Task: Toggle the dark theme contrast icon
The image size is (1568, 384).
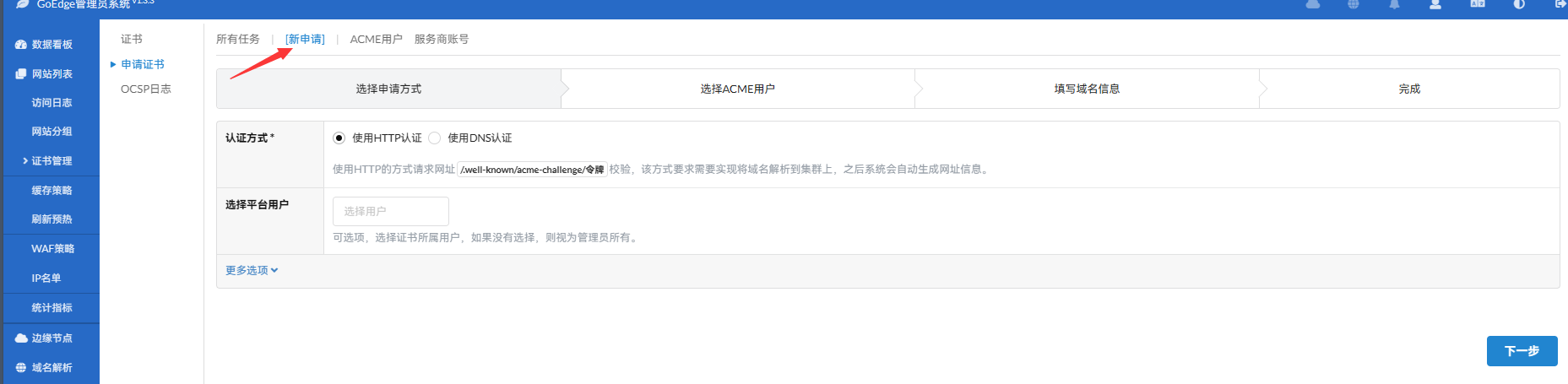Action: (1519, 4)
